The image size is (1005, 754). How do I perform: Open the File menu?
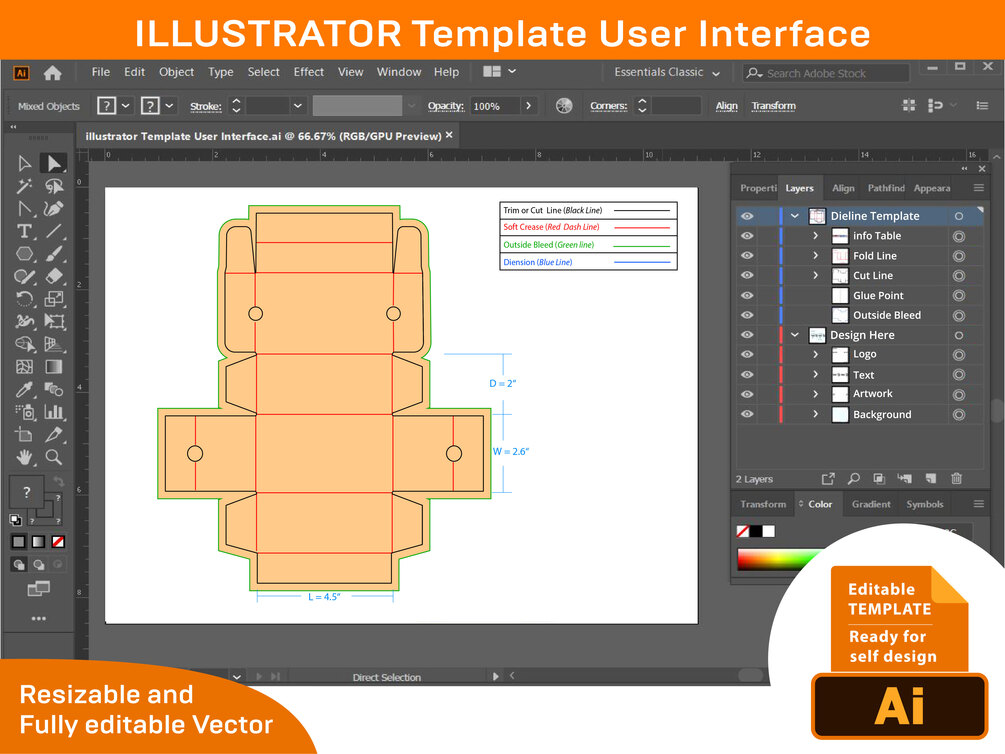click(x=101, y=72)
